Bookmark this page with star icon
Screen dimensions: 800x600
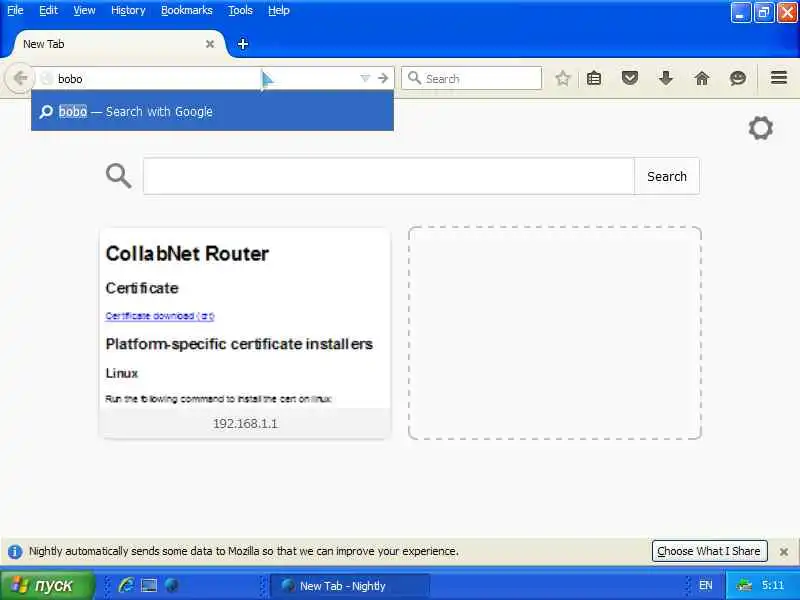[562, 78]
